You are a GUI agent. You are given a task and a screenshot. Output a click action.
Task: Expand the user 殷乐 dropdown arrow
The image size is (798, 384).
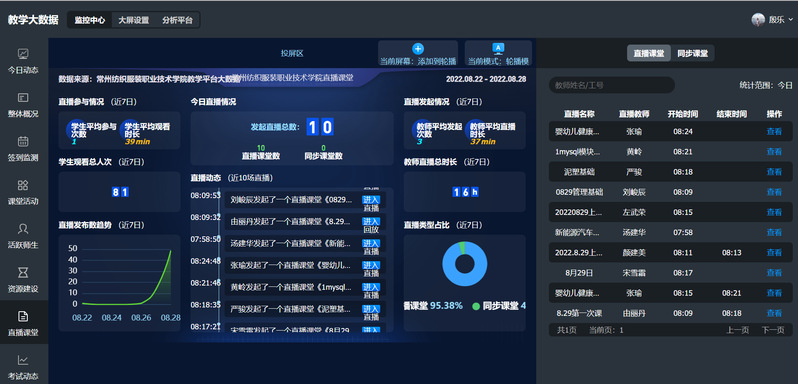pyautogui.click(x=790, y=20)
